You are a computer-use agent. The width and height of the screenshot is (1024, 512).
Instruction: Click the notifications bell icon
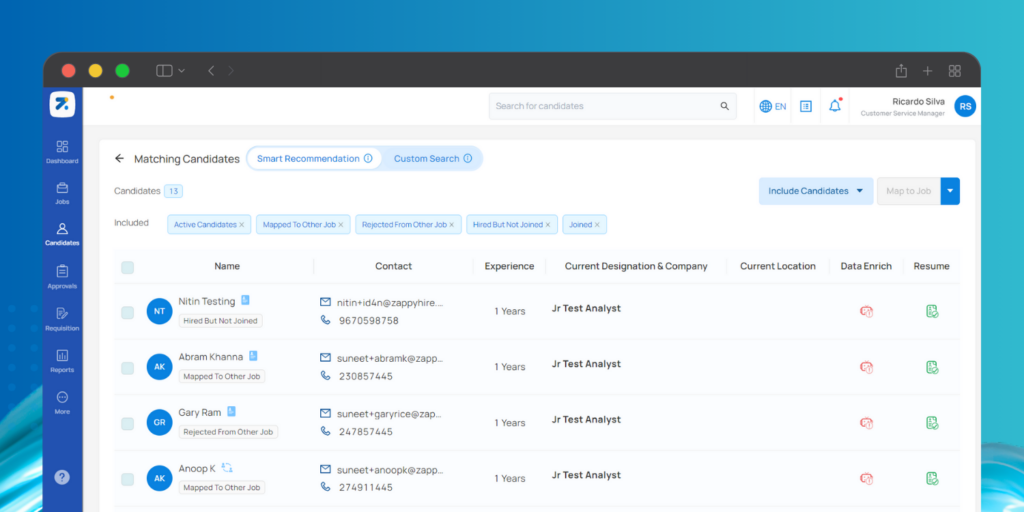(x=835, y=106)
